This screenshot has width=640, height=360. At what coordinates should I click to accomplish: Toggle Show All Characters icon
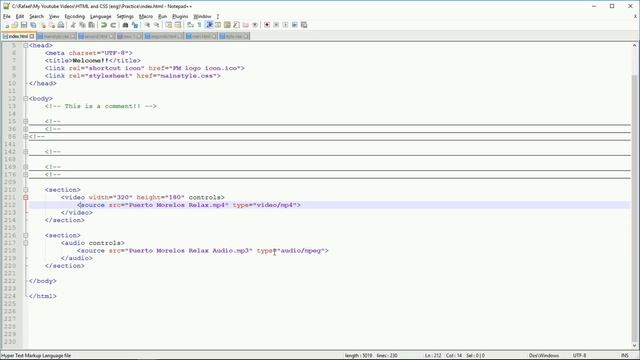pos(200,25)
